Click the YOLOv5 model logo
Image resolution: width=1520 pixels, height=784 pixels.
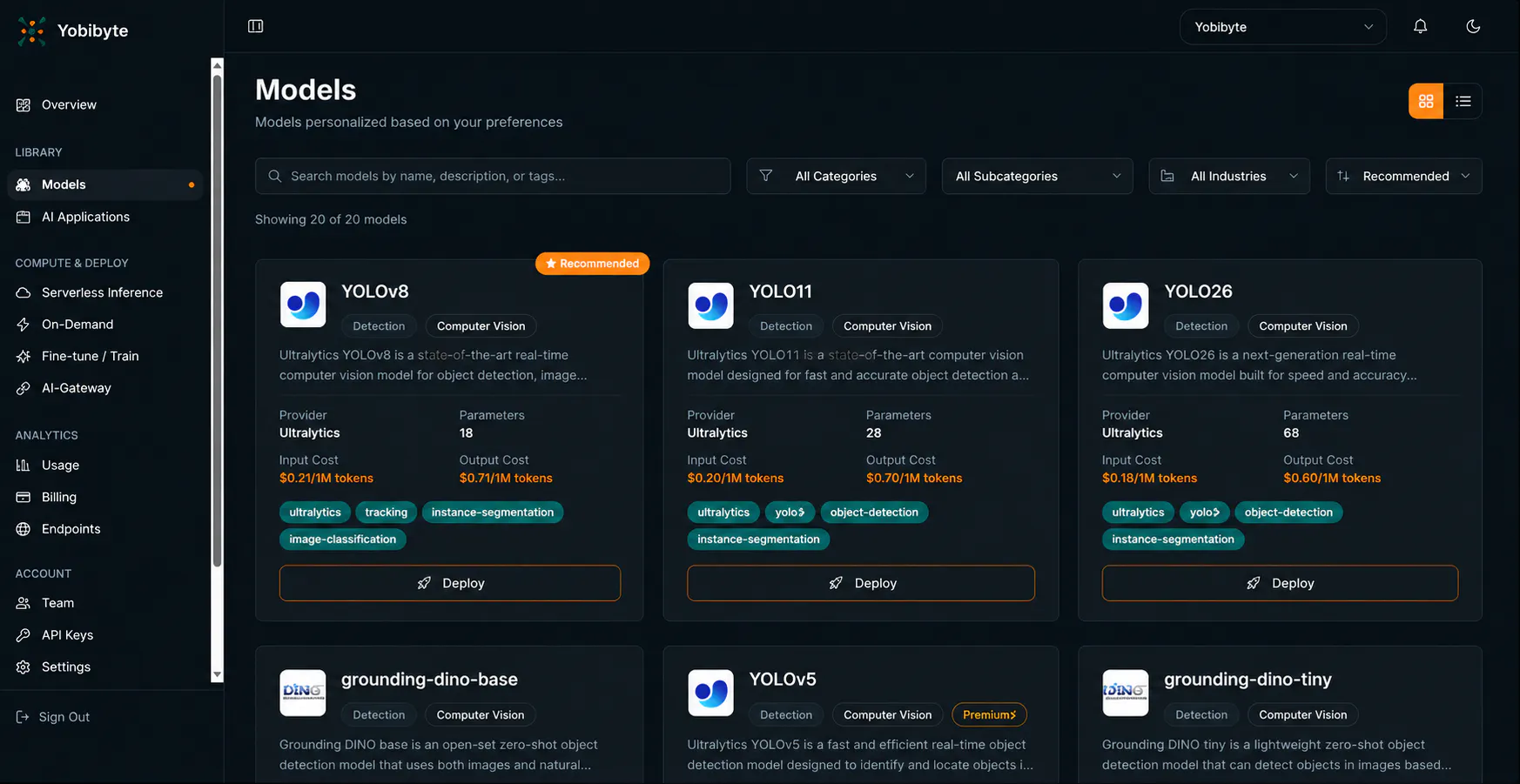(710, 693)
